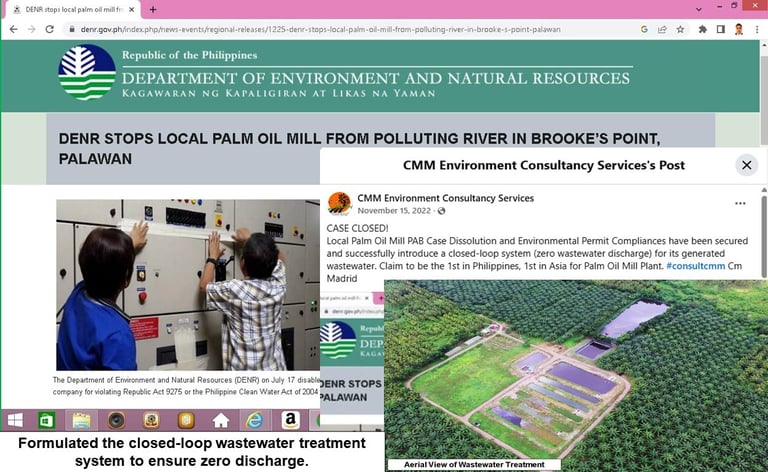Viewport: 768px width, 472px height.
Task: Click the Republic of the Philippines text
Action: [190, 55]
